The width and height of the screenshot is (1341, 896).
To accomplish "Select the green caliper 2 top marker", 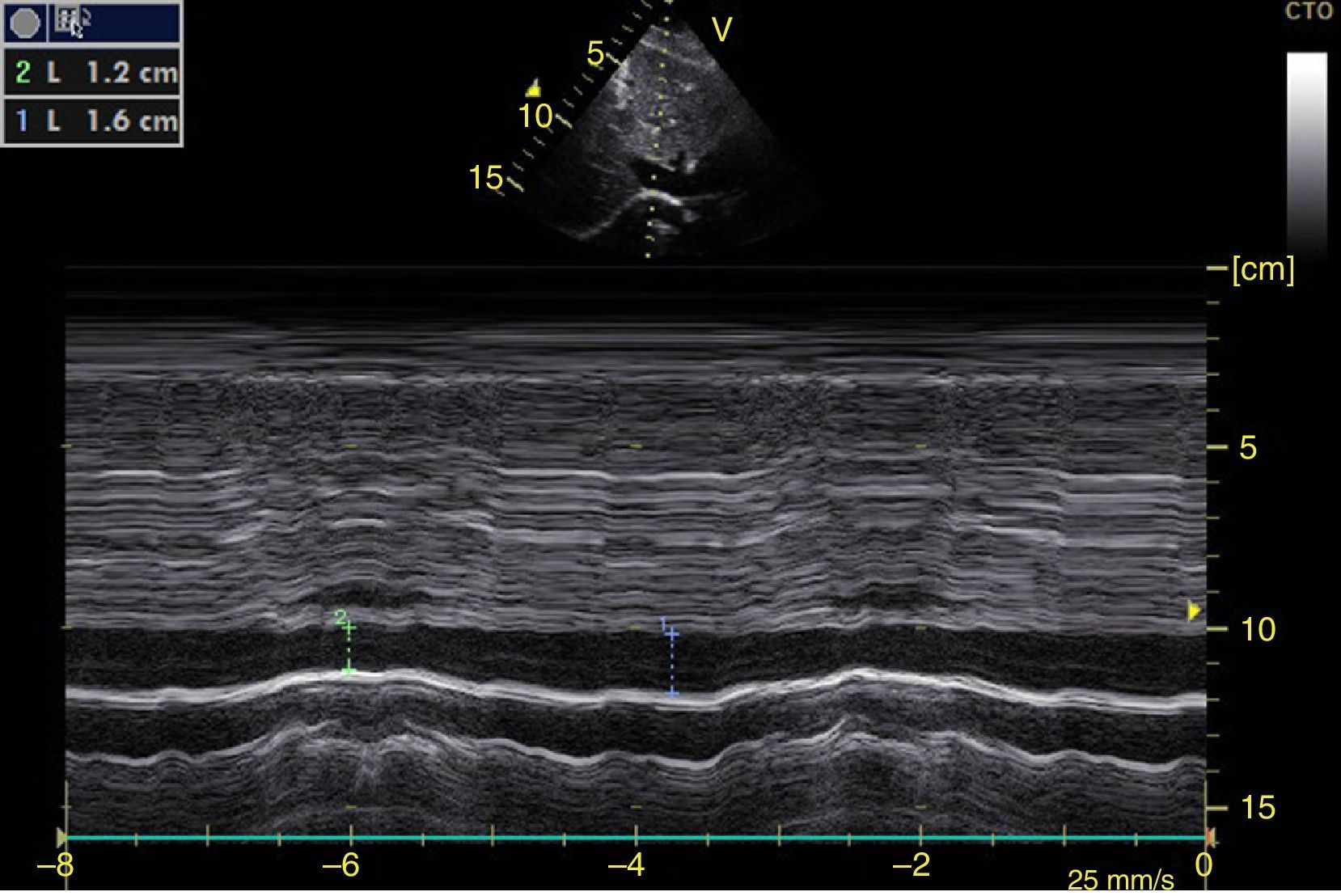I will 349,628.
